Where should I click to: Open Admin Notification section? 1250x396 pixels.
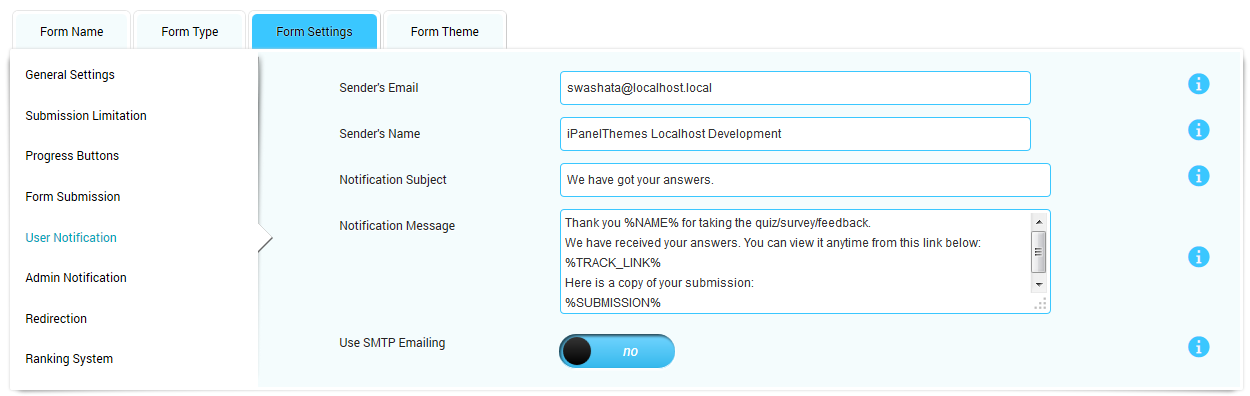pos(76,278)
